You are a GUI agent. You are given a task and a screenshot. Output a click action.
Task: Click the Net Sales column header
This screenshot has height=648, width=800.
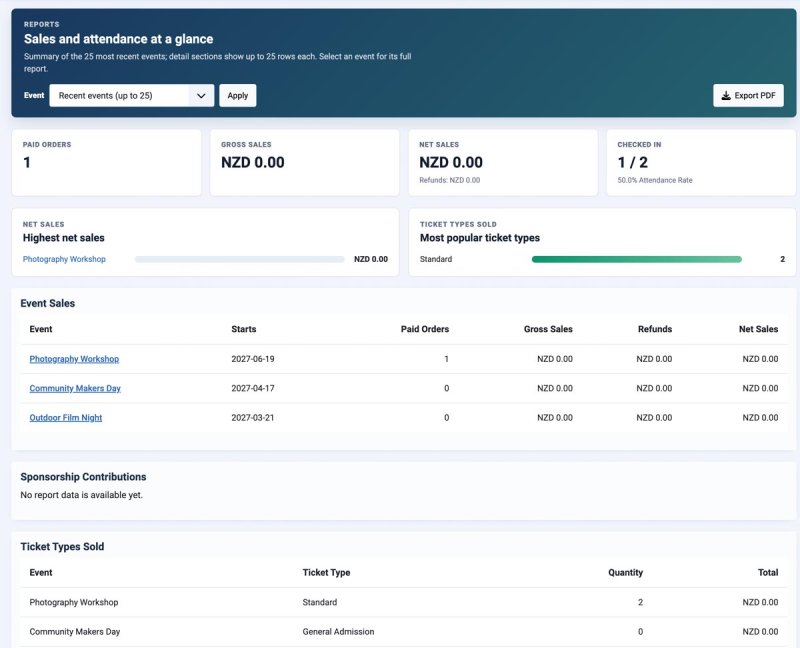point(758,329)
